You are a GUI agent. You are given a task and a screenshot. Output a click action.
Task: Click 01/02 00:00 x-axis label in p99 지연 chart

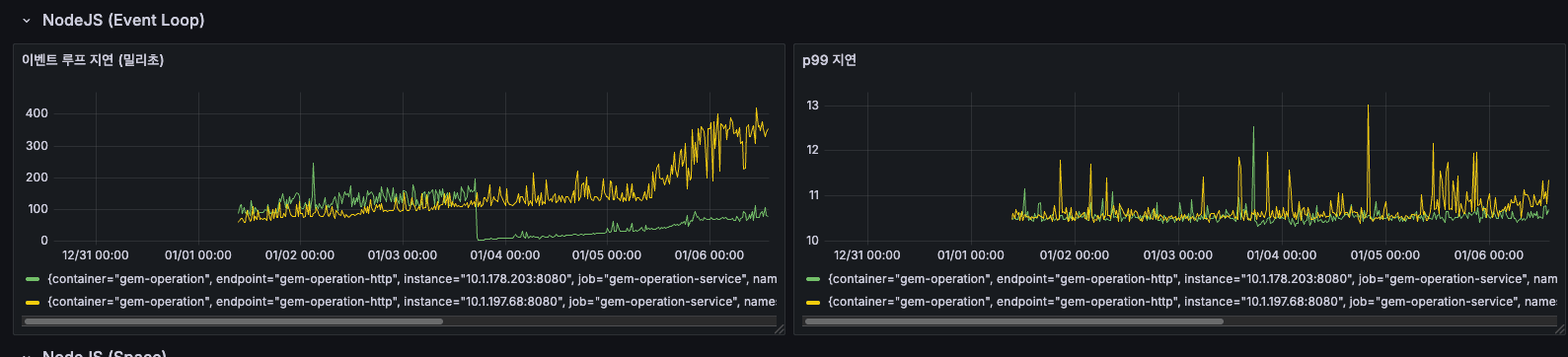pos(1075,255)
